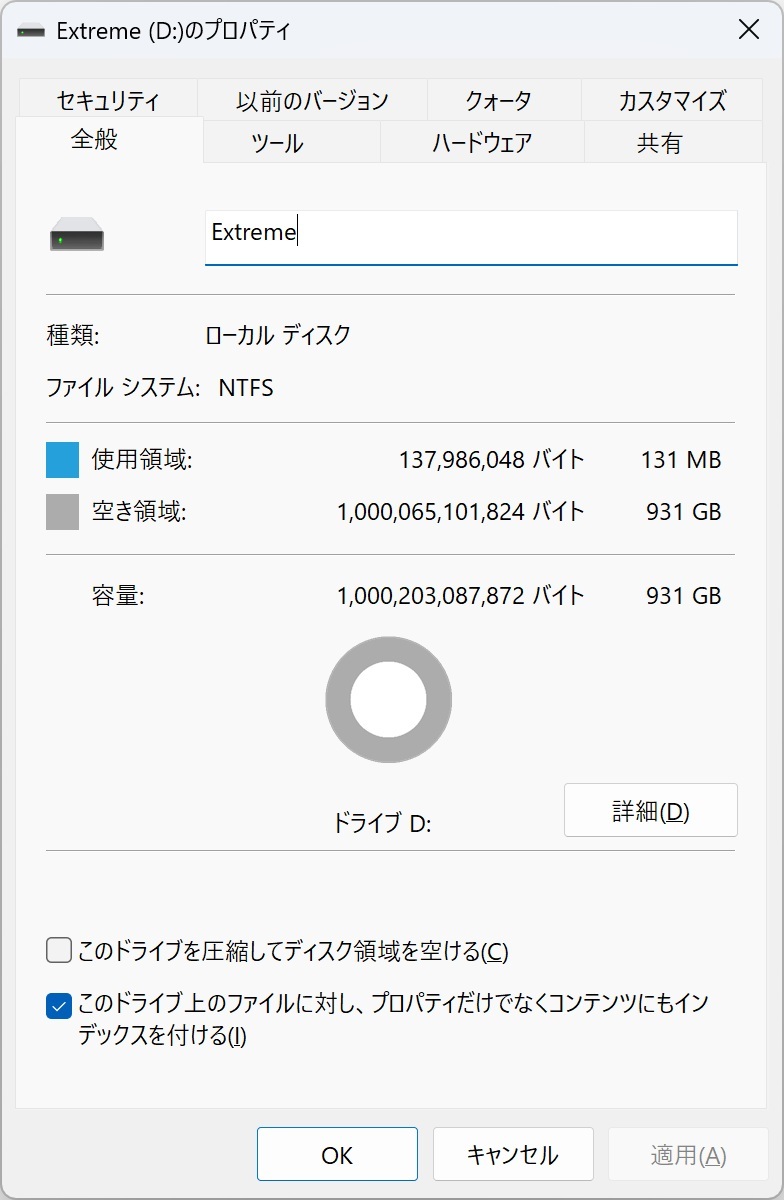Enable compress this drive checkbox

(59, 950)
